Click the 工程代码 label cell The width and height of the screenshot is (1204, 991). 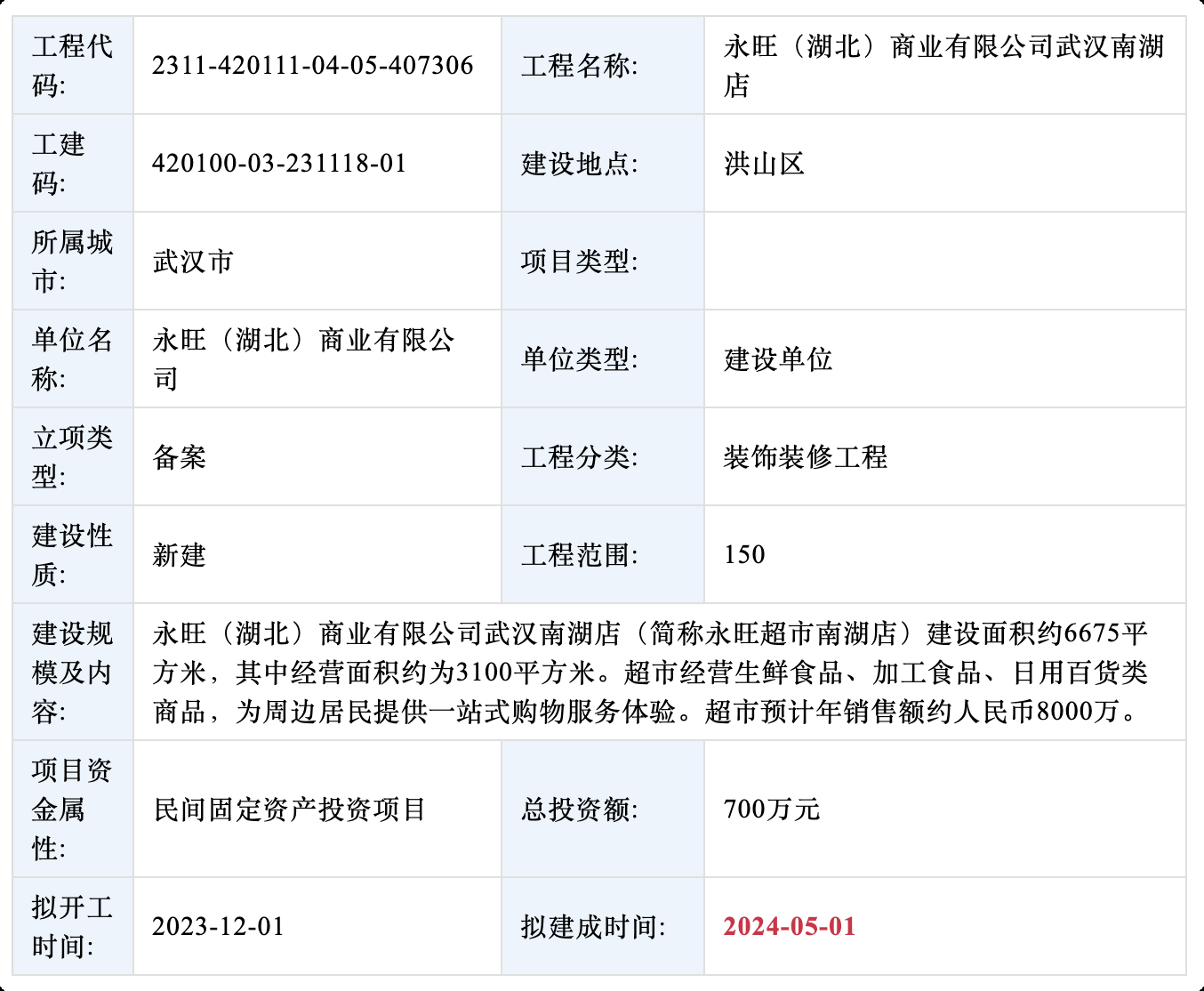tap(73, 66)
